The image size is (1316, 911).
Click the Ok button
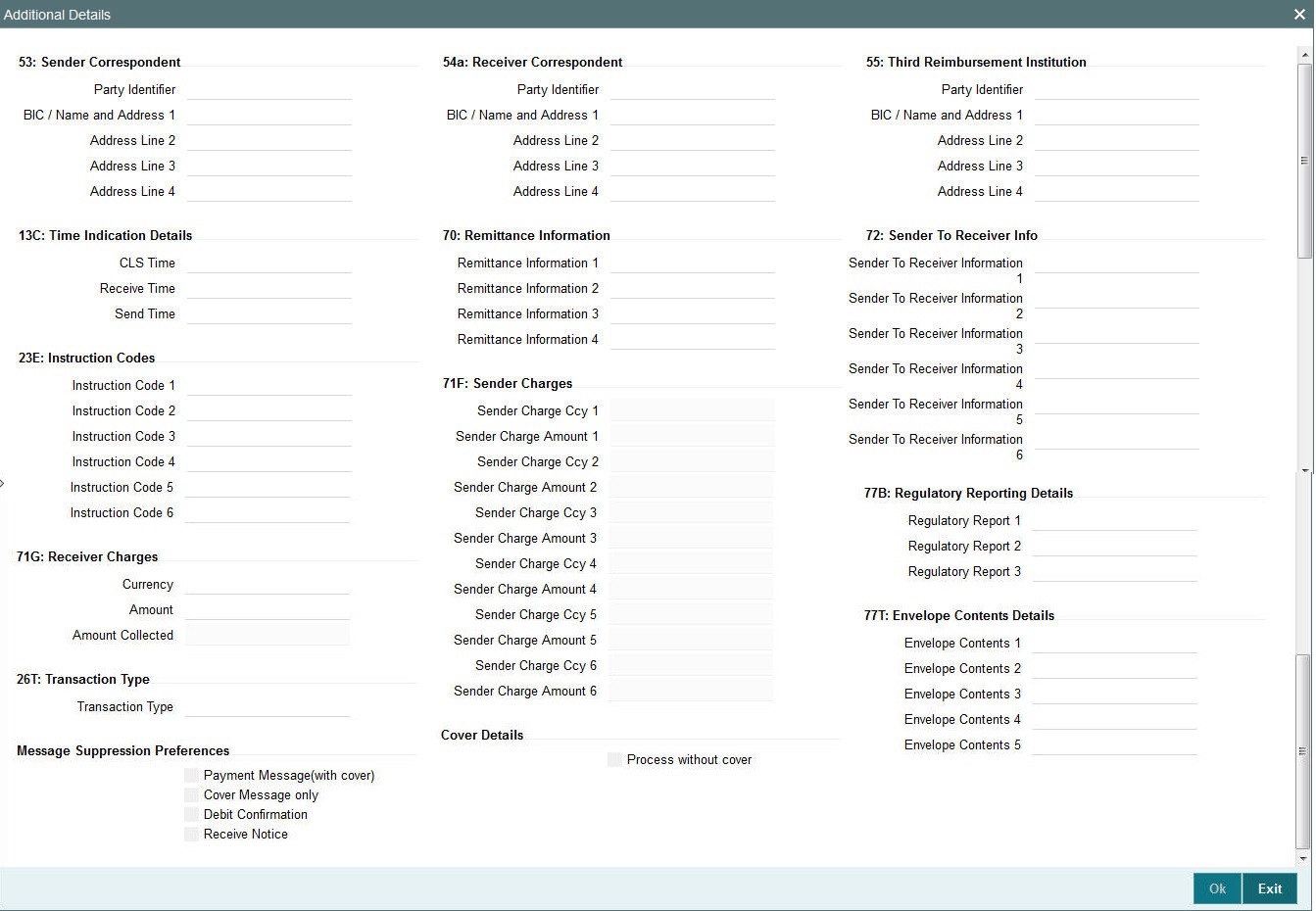(1217, 888)
